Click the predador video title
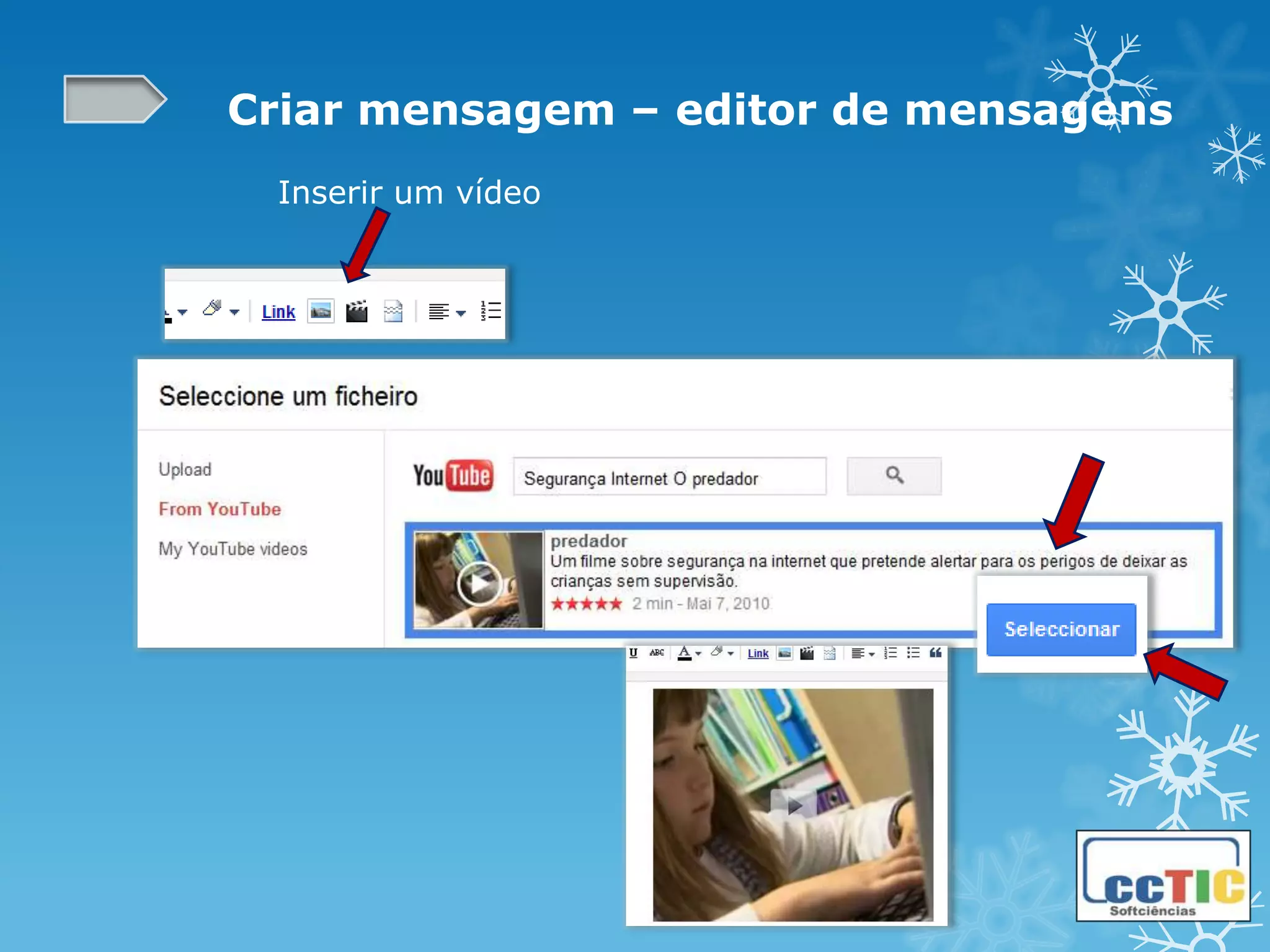Viewport: 1270px width, 952px height. (x=589, y=541)
